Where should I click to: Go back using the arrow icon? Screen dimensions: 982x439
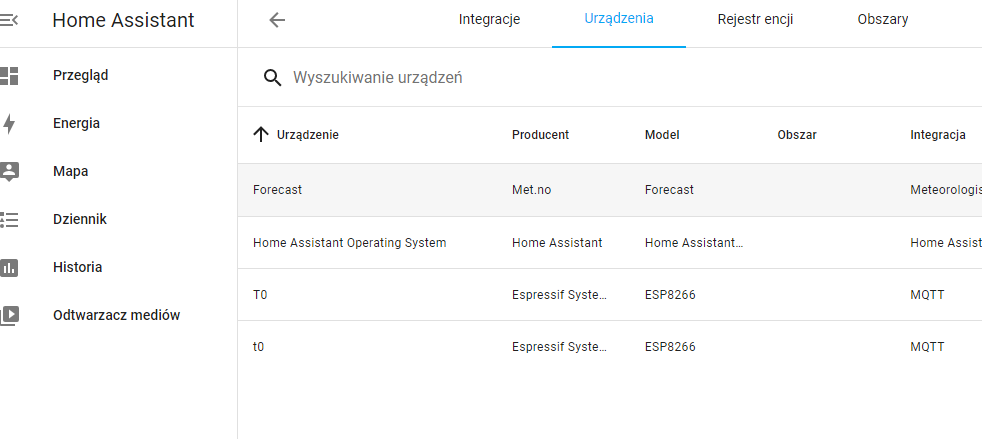[277, 20]
